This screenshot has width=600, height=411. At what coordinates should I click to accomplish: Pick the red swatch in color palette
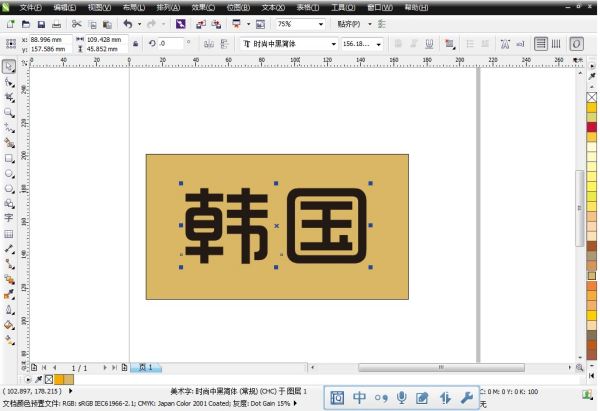click(592, 127)
